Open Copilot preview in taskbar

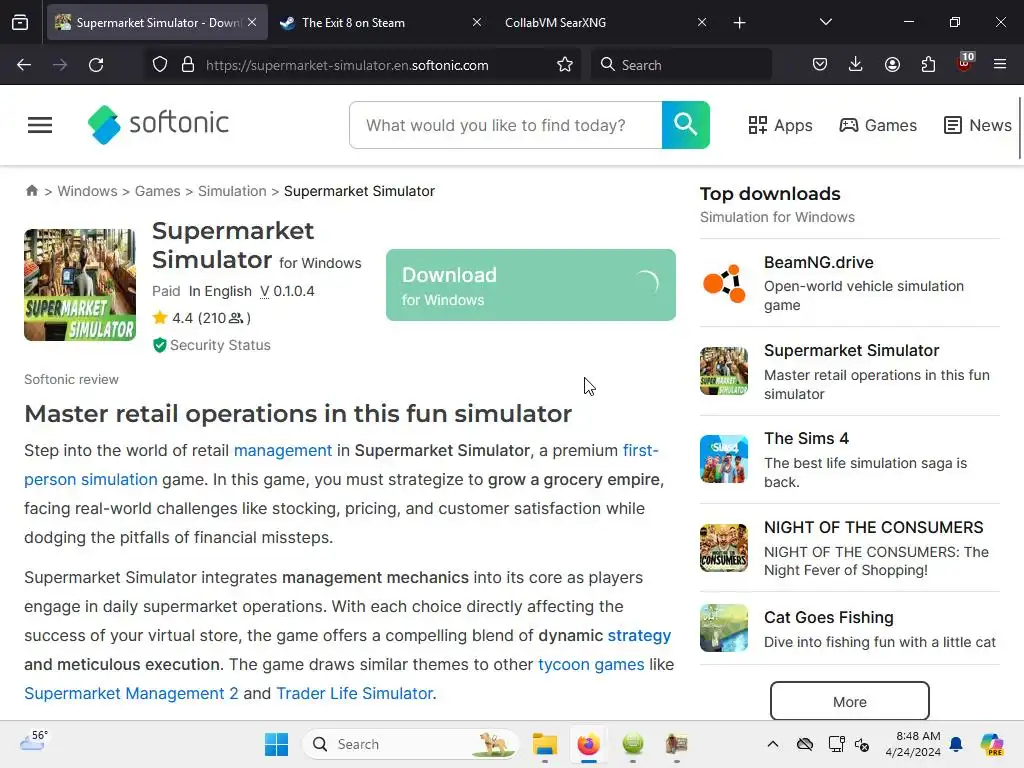pyautogui.click(x=991, y=744)
